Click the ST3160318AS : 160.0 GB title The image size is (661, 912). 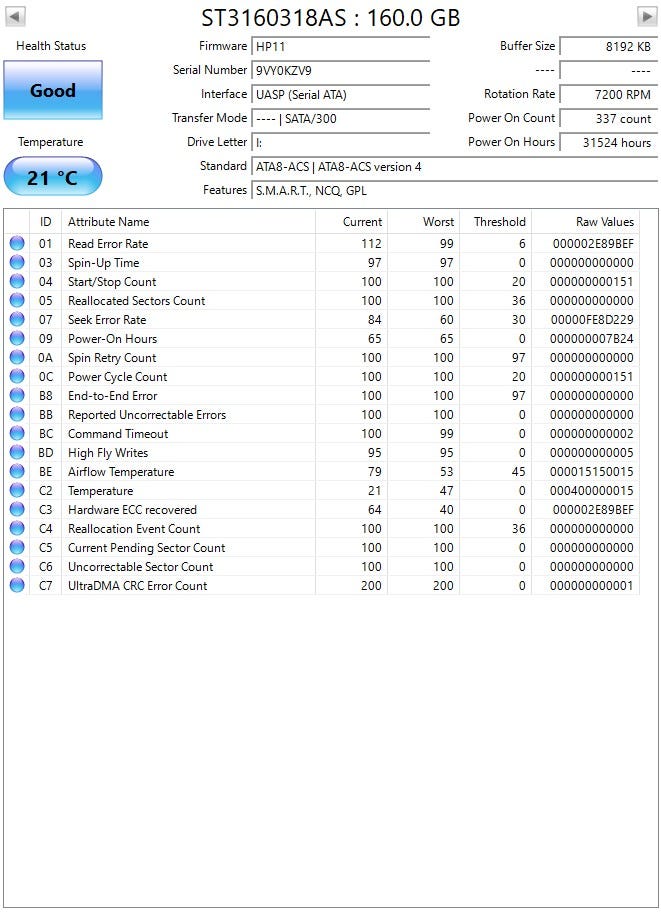[x=330, y=18]
